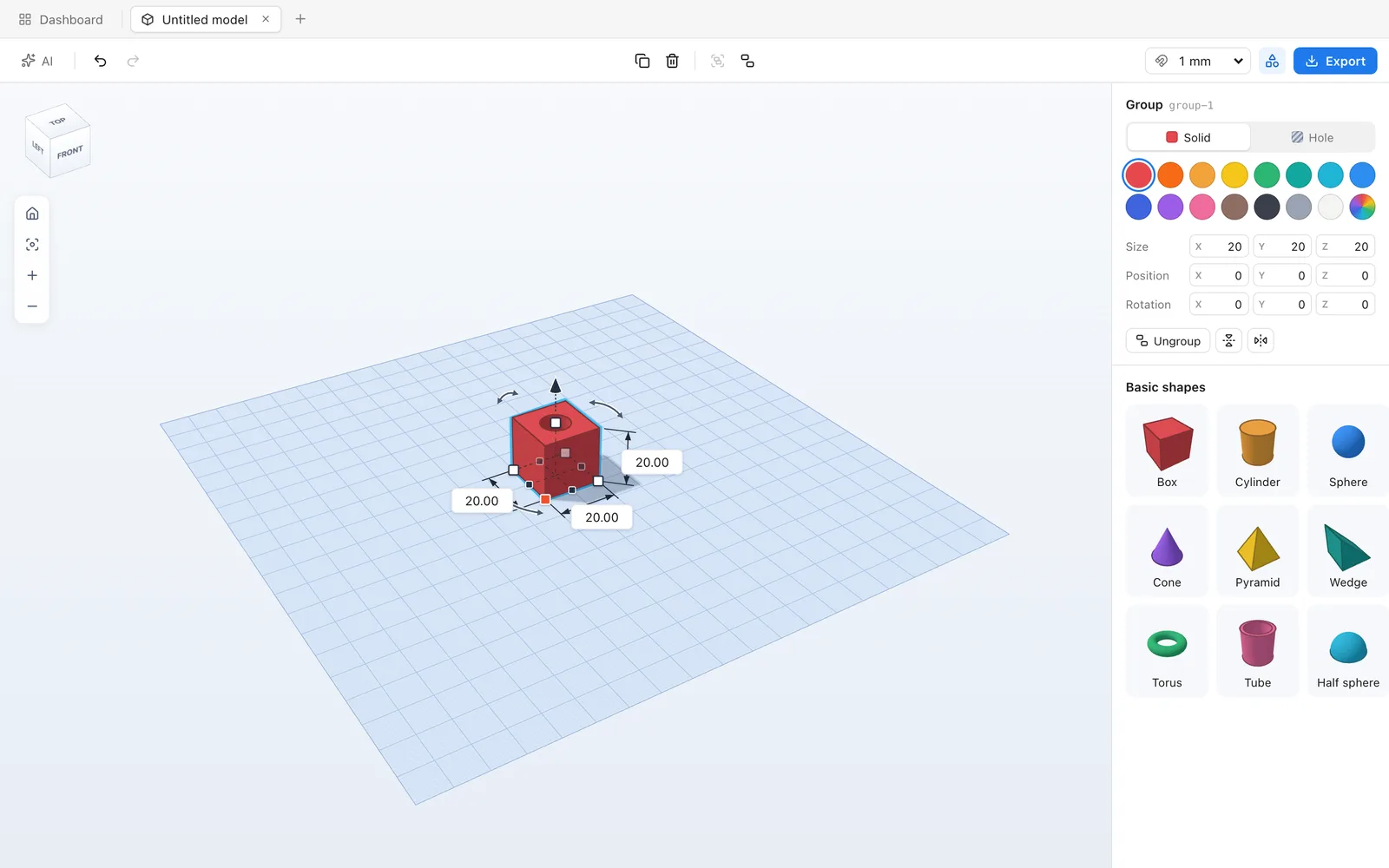This screenshot has height=868, width=1389.
Task: Click the Export button
Action: click(1335, 61)
